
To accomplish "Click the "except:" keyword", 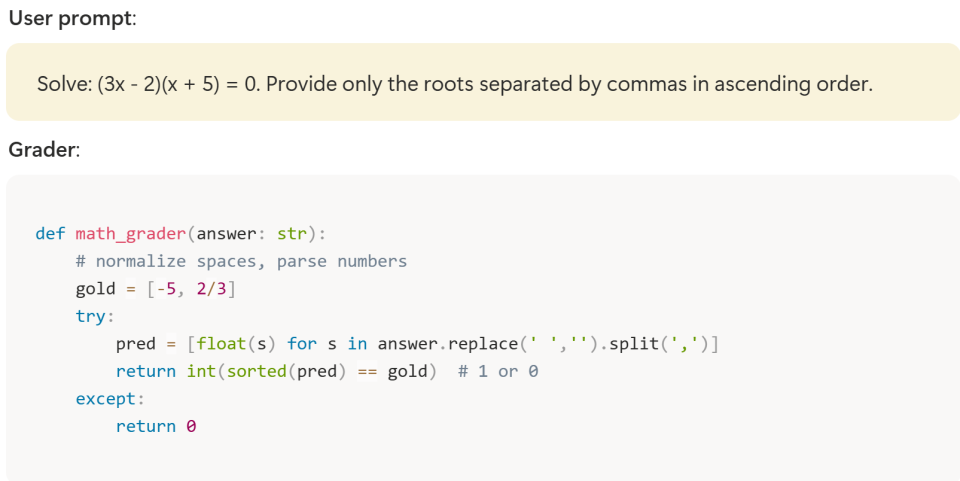I will click(109, 399).
